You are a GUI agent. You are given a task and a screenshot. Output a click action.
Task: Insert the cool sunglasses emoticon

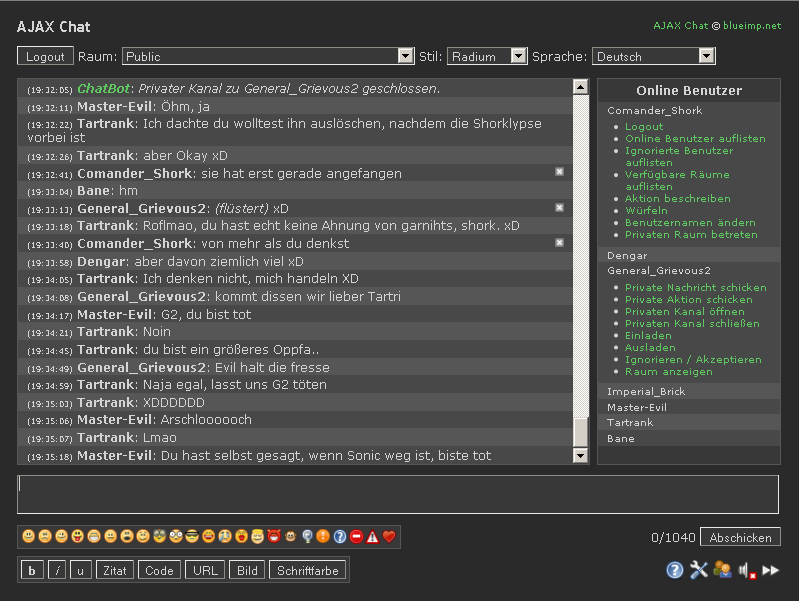[x=192, y=536]
